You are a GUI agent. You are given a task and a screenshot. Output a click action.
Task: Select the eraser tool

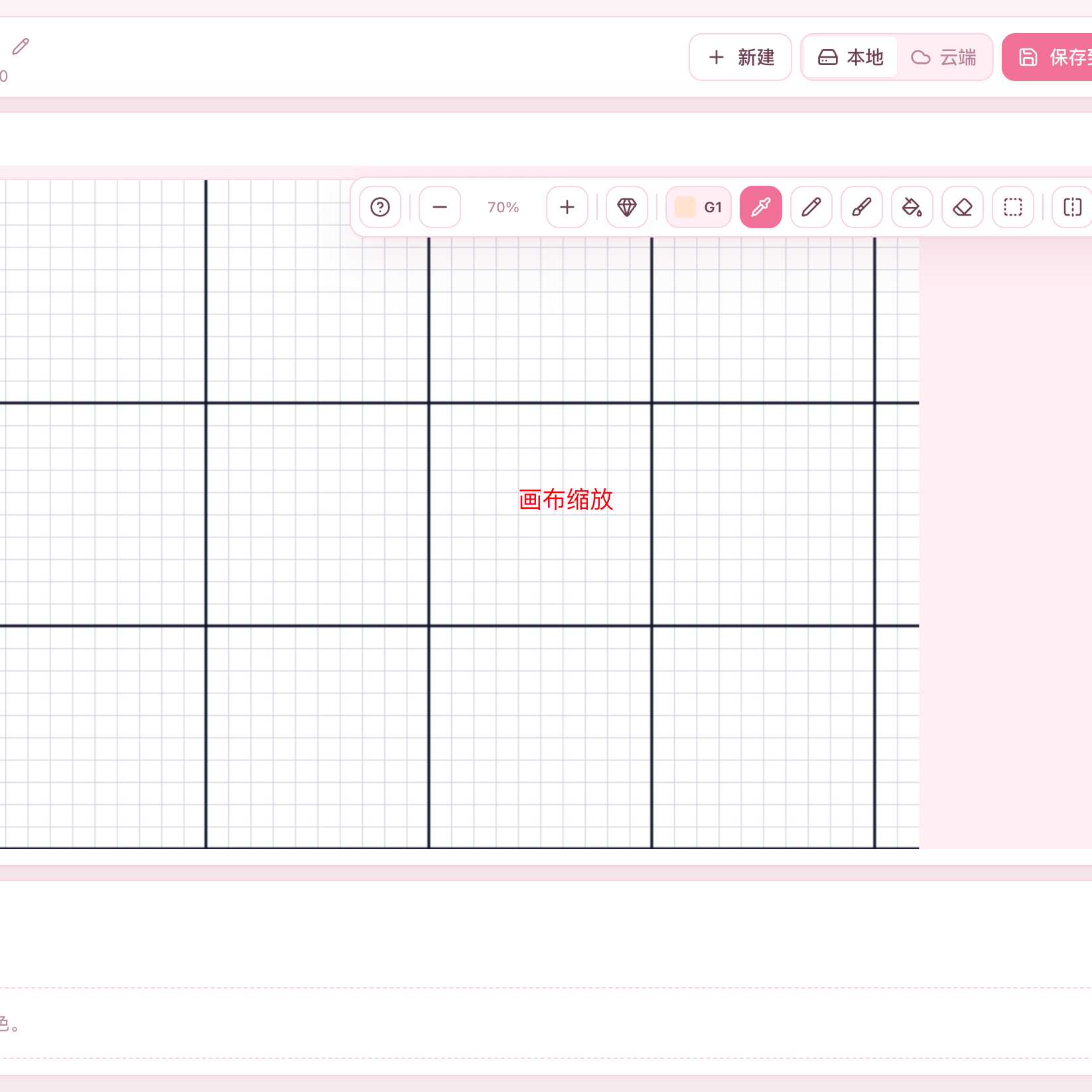(x=963, y=207)
